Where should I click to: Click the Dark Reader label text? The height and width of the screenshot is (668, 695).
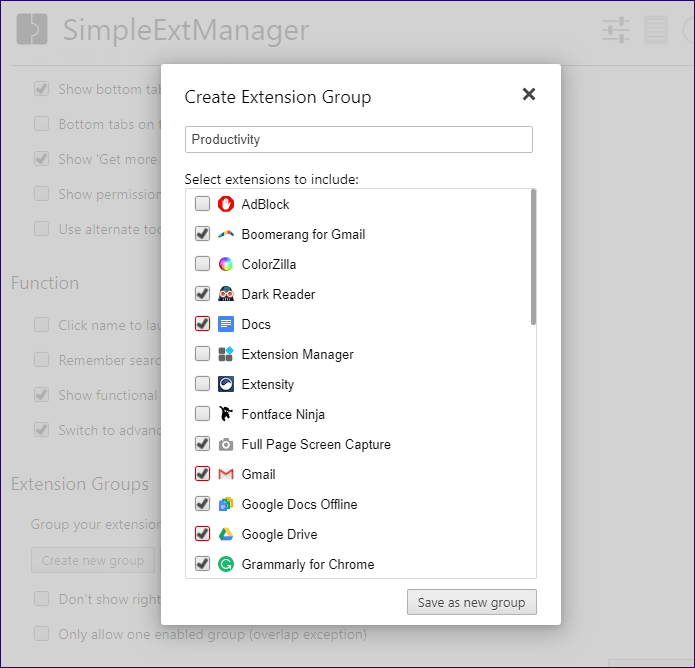[278, 294]
